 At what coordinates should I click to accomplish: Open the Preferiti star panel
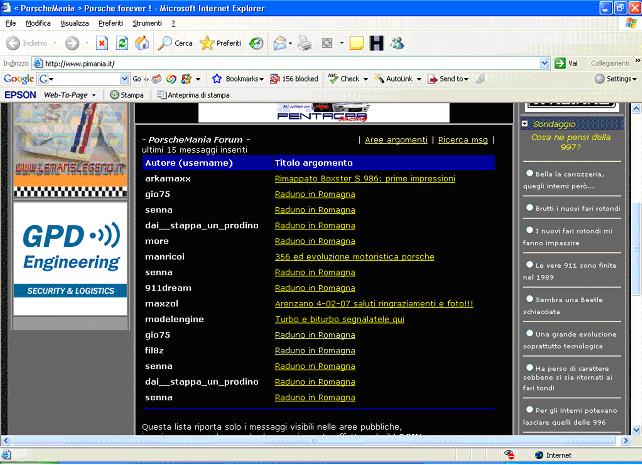pyautogui.click(x=221, y=43)
